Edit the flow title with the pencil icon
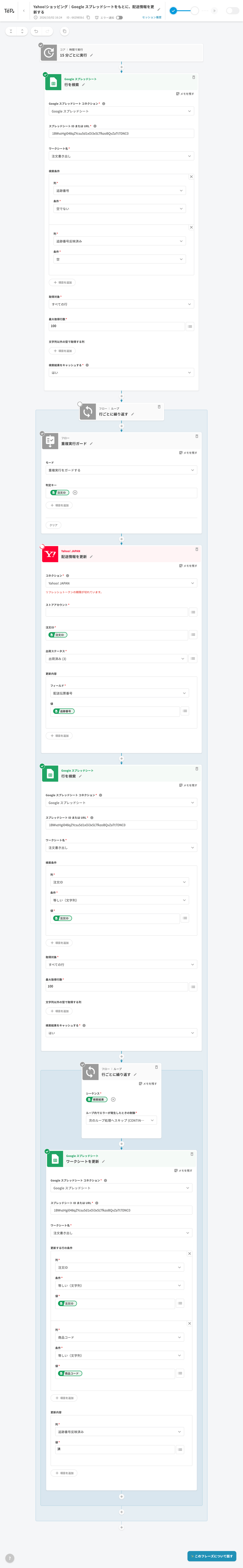 click(x=159, y=9)
